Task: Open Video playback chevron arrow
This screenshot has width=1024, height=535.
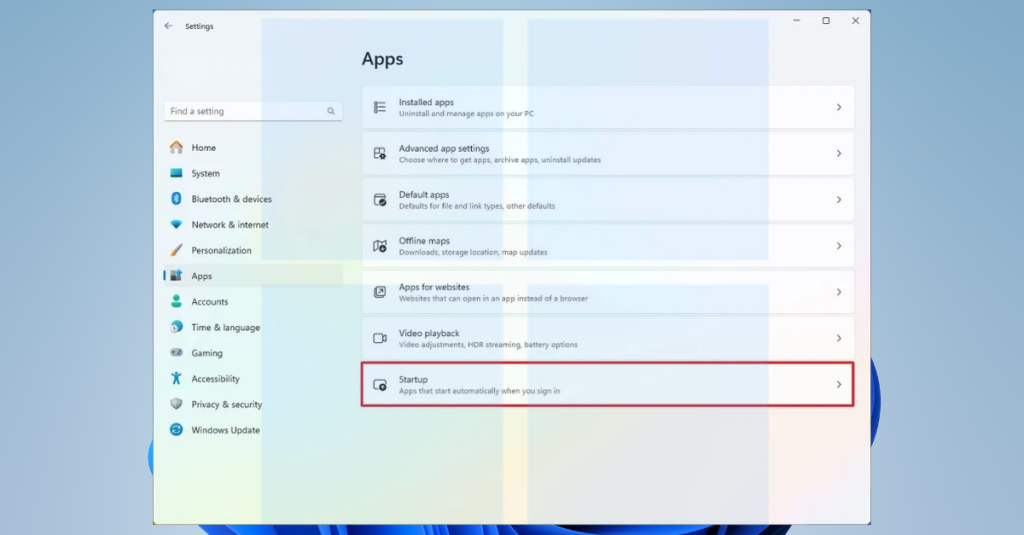Action: tap(839, 338)
